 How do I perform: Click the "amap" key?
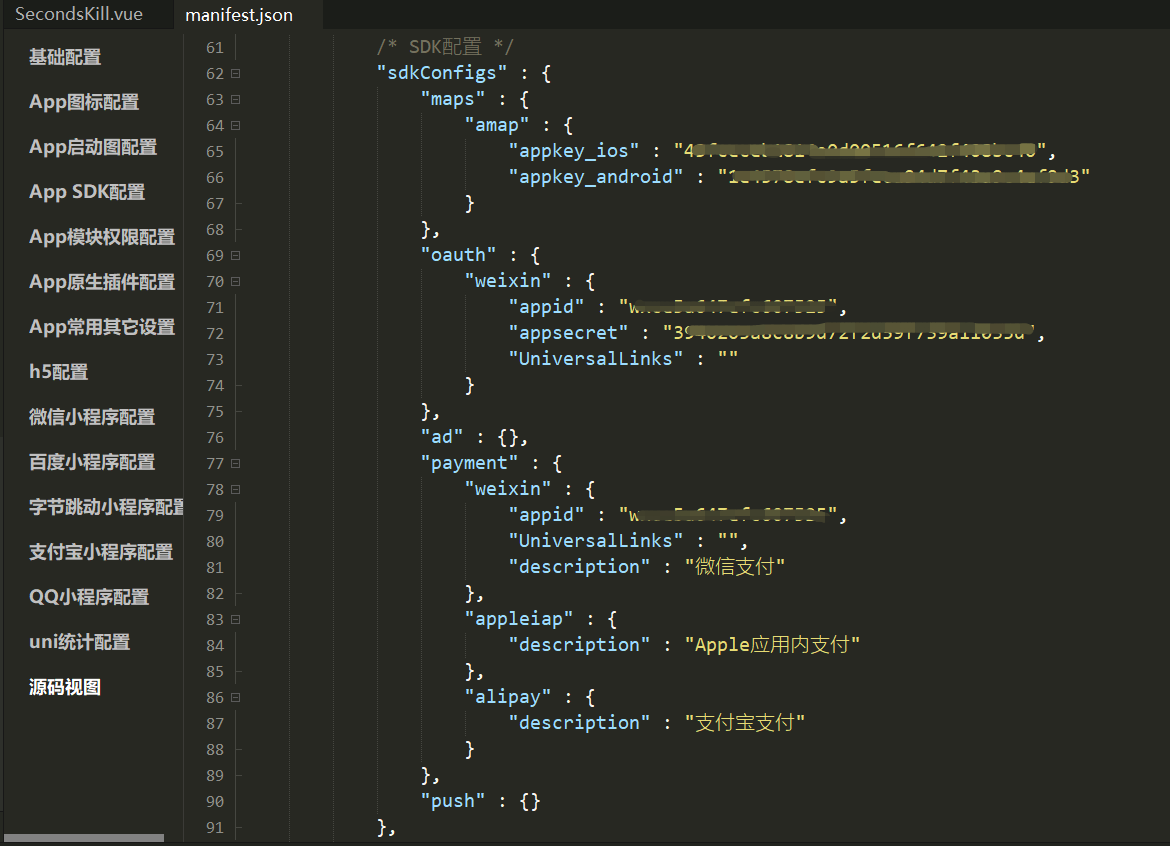497,125
